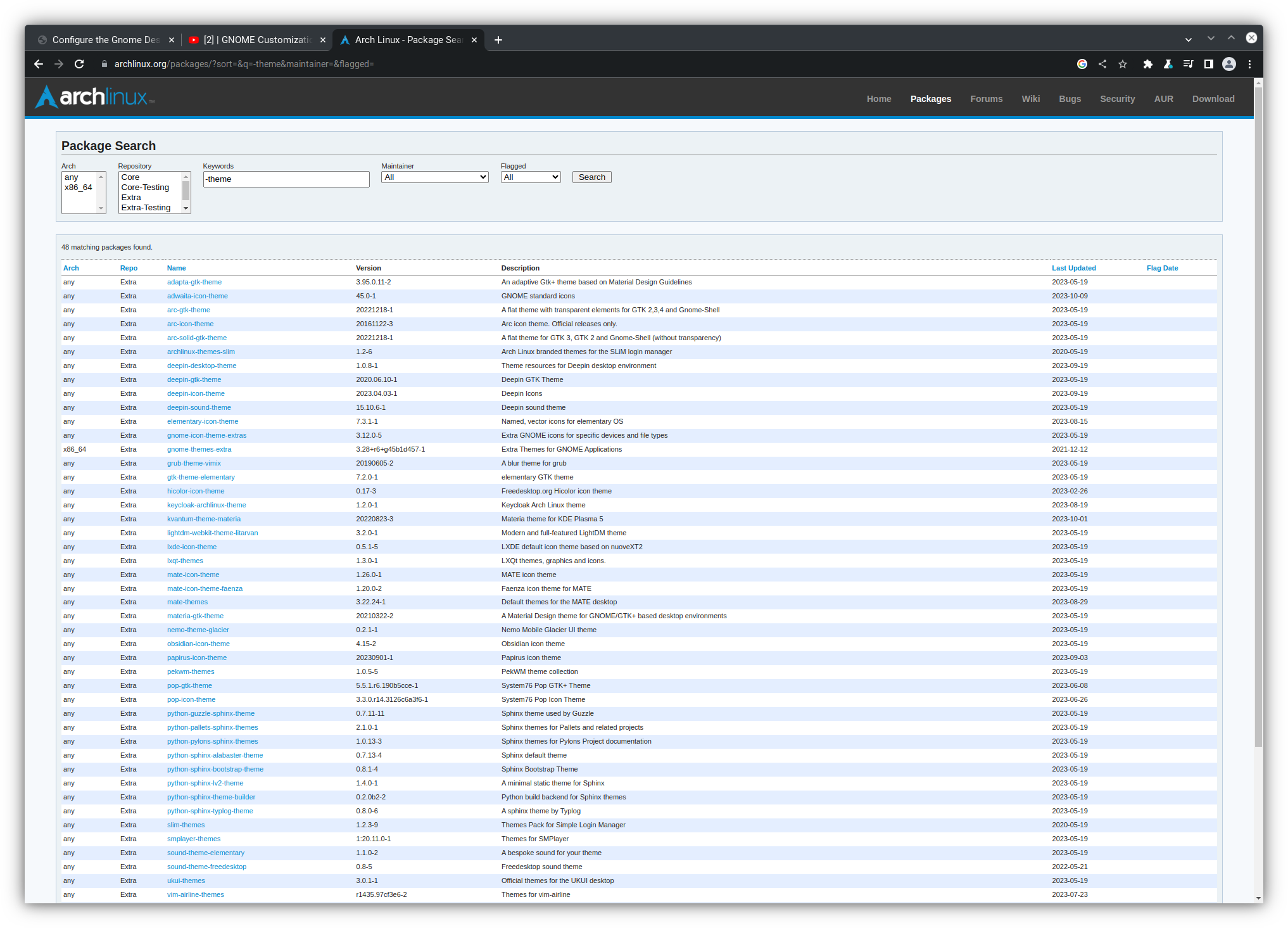
Task: Select 'Extra-Testing' in the Repository list
Action: pos(150,208)
